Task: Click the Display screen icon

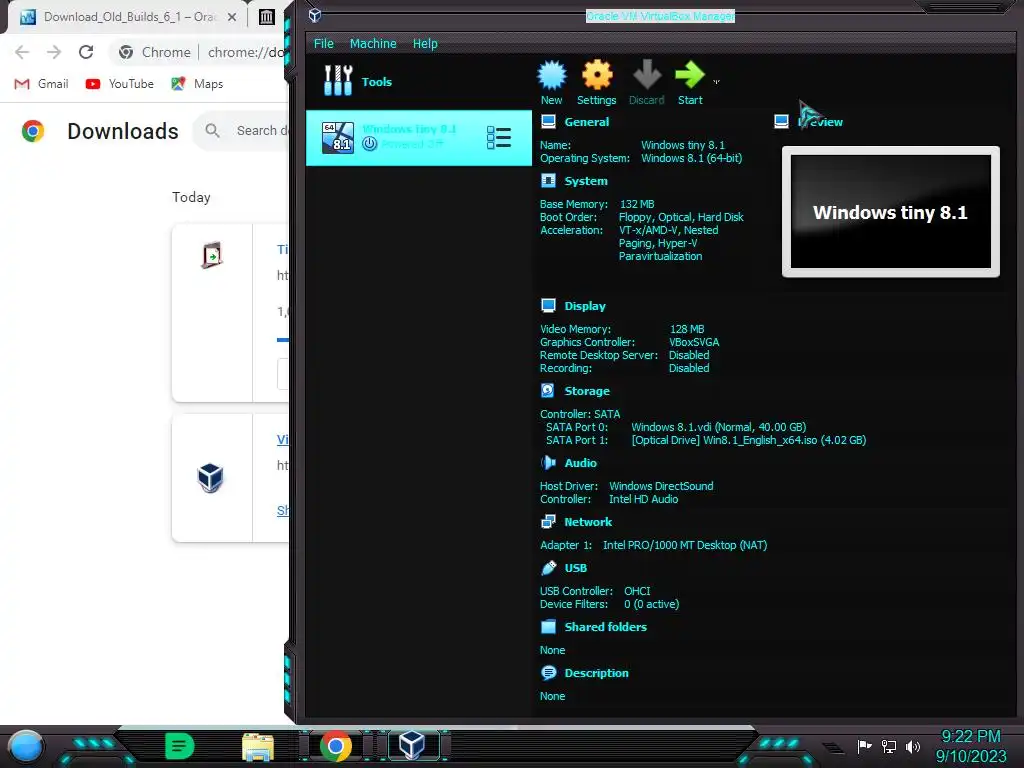Action: 549,306
